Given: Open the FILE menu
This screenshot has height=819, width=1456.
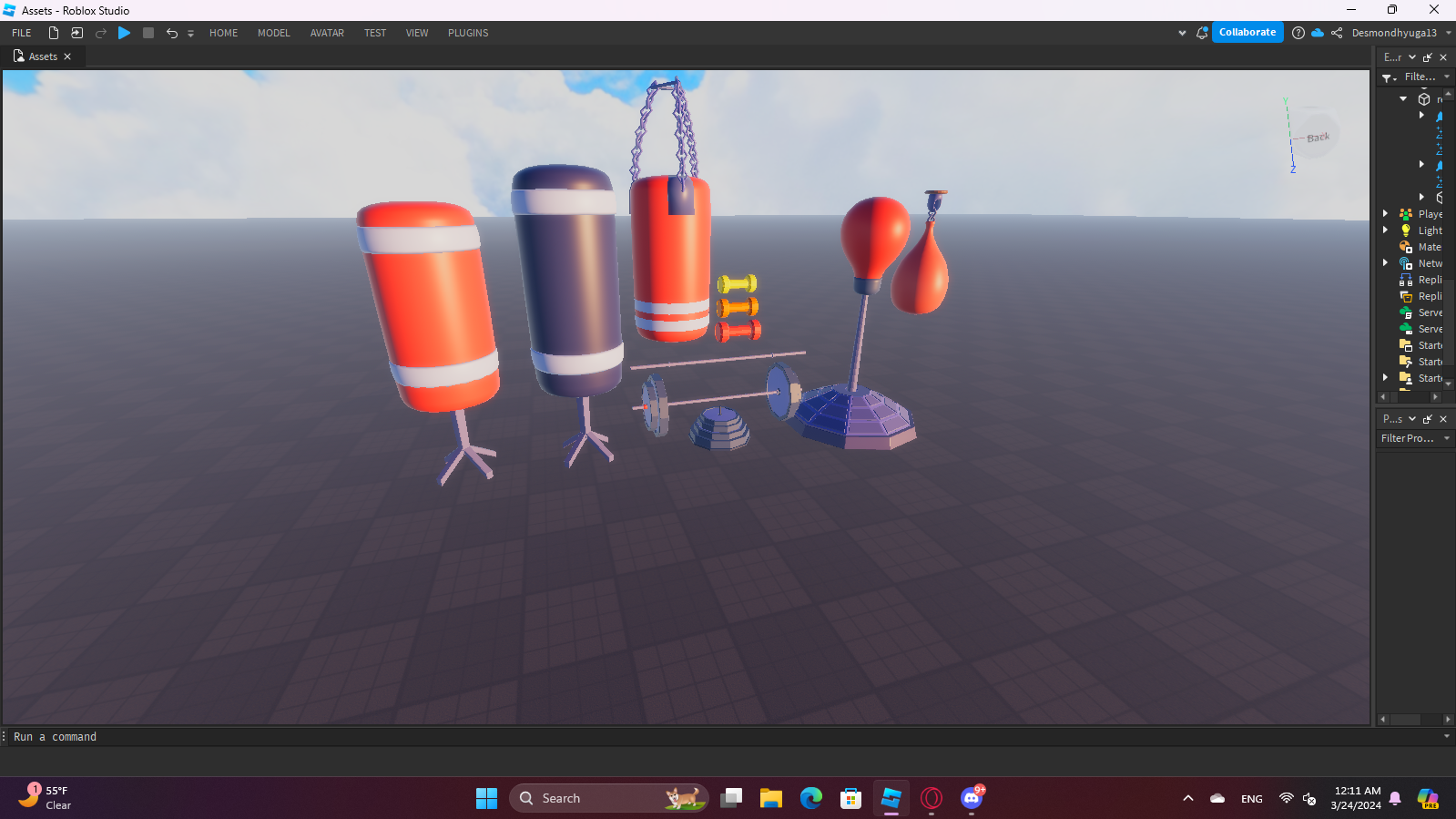Looking at the screenshot, I should pos(22,33).
